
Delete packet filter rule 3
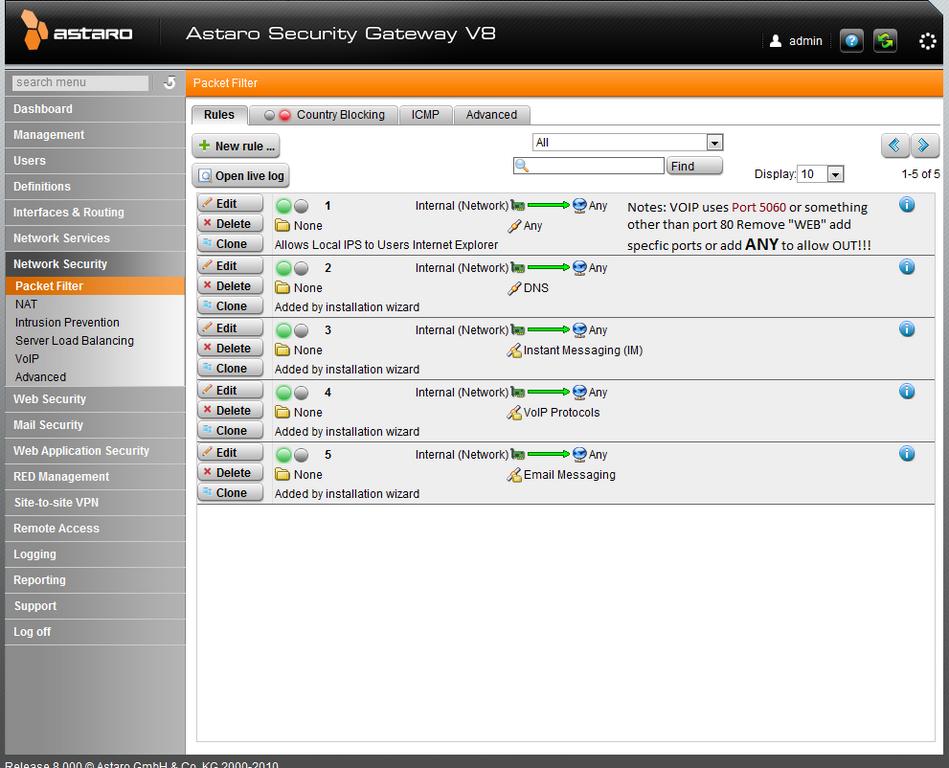[x=230, y=348]
